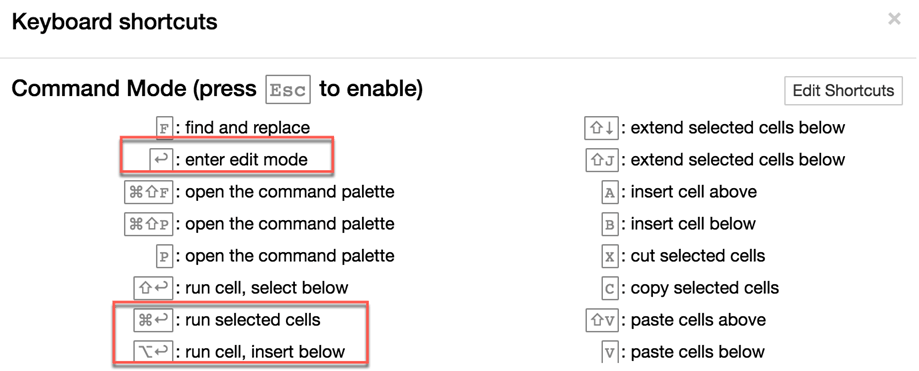Click the Cmd-Shift-F key icon for command palette
This screenshot has width=919, height=371.
[149, 192]
